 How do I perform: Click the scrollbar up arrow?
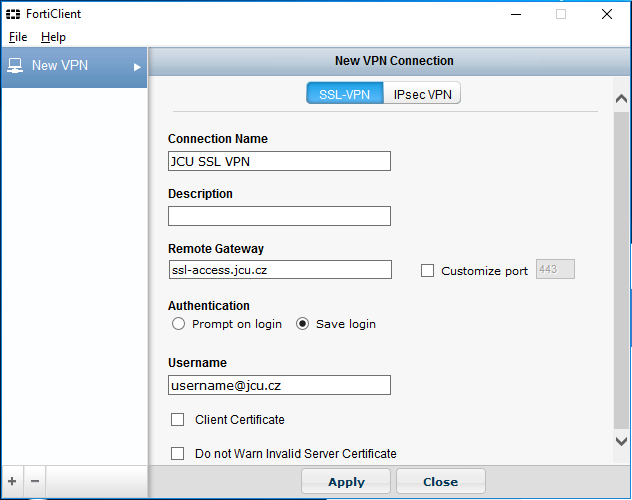621,98
